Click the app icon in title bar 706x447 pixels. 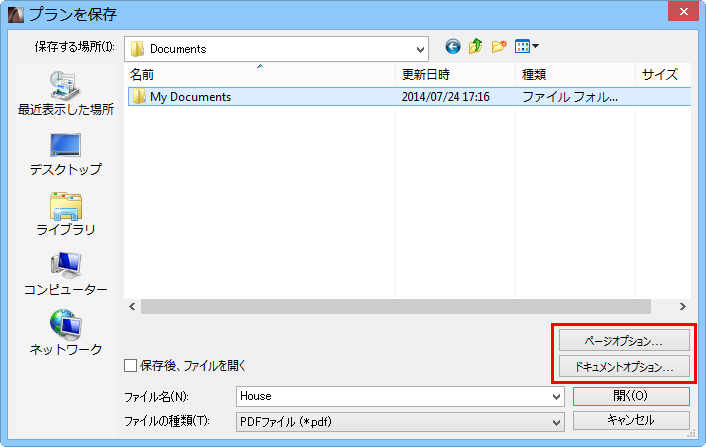[16, 14]
